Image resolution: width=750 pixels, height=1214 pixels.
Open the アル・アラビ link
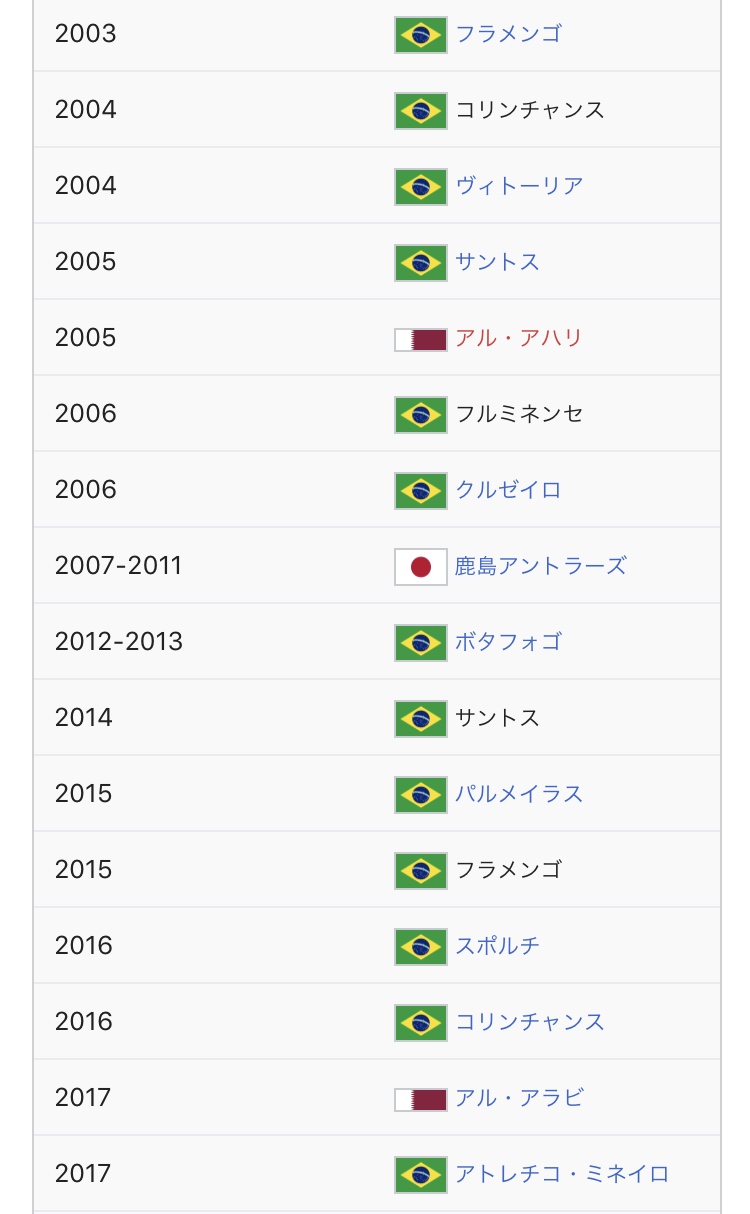[x=519, y=1098]
